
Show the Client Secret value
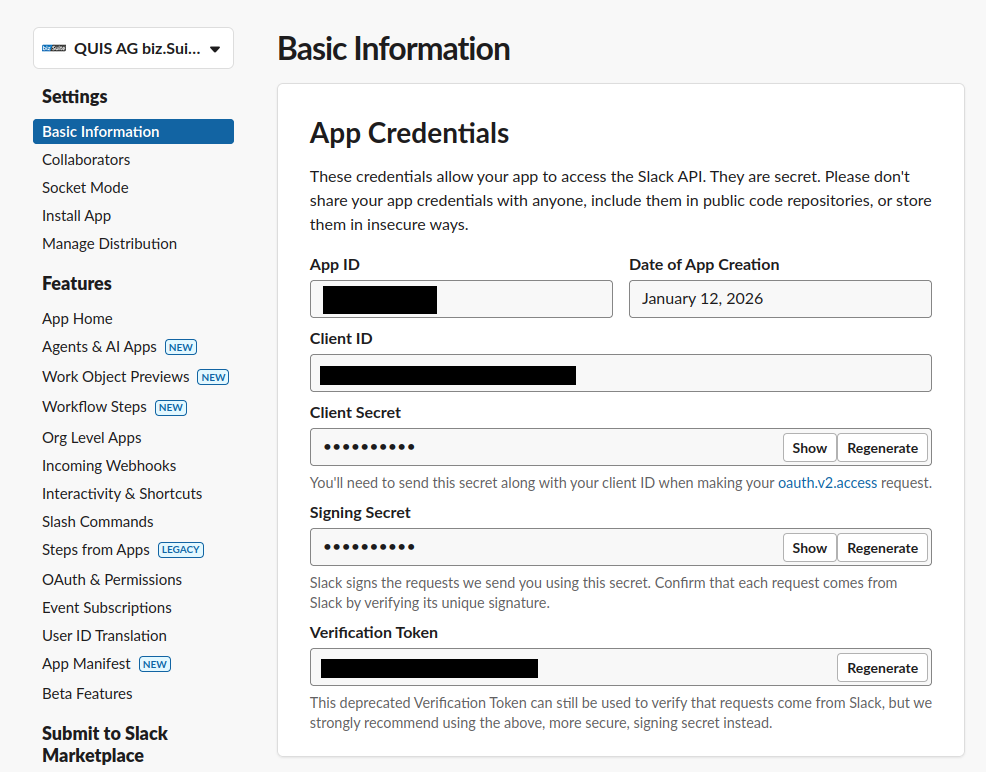[809, 447]
